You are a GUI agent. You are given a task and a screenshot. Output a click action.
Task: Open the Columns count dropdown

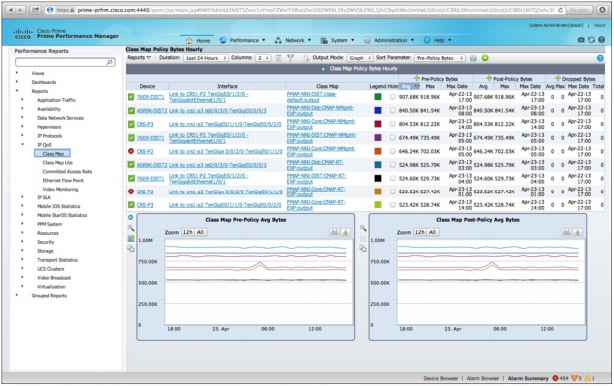[x=263, y=58]
